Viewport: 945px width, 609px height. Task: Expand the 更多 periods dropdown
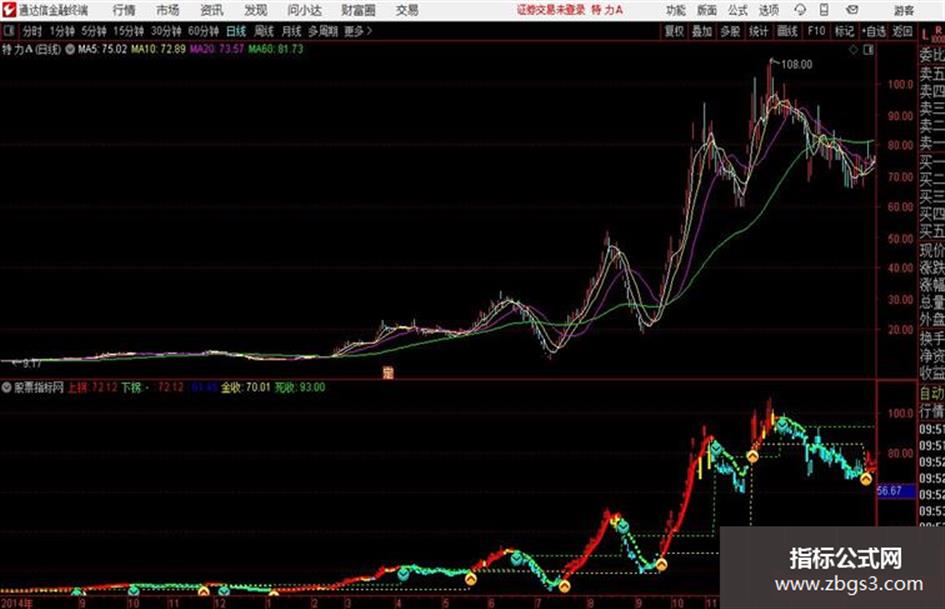click(358, 31)
